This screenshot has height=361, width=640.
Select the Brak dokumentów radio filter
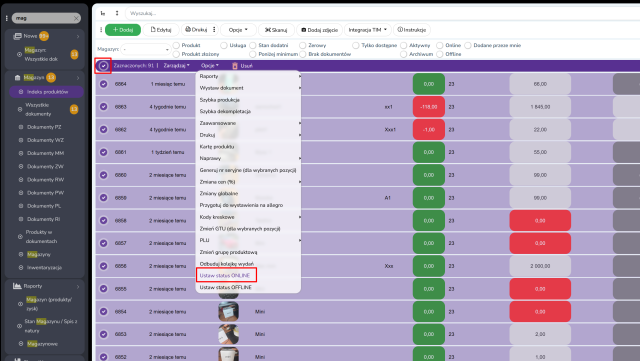pos(302,54)
